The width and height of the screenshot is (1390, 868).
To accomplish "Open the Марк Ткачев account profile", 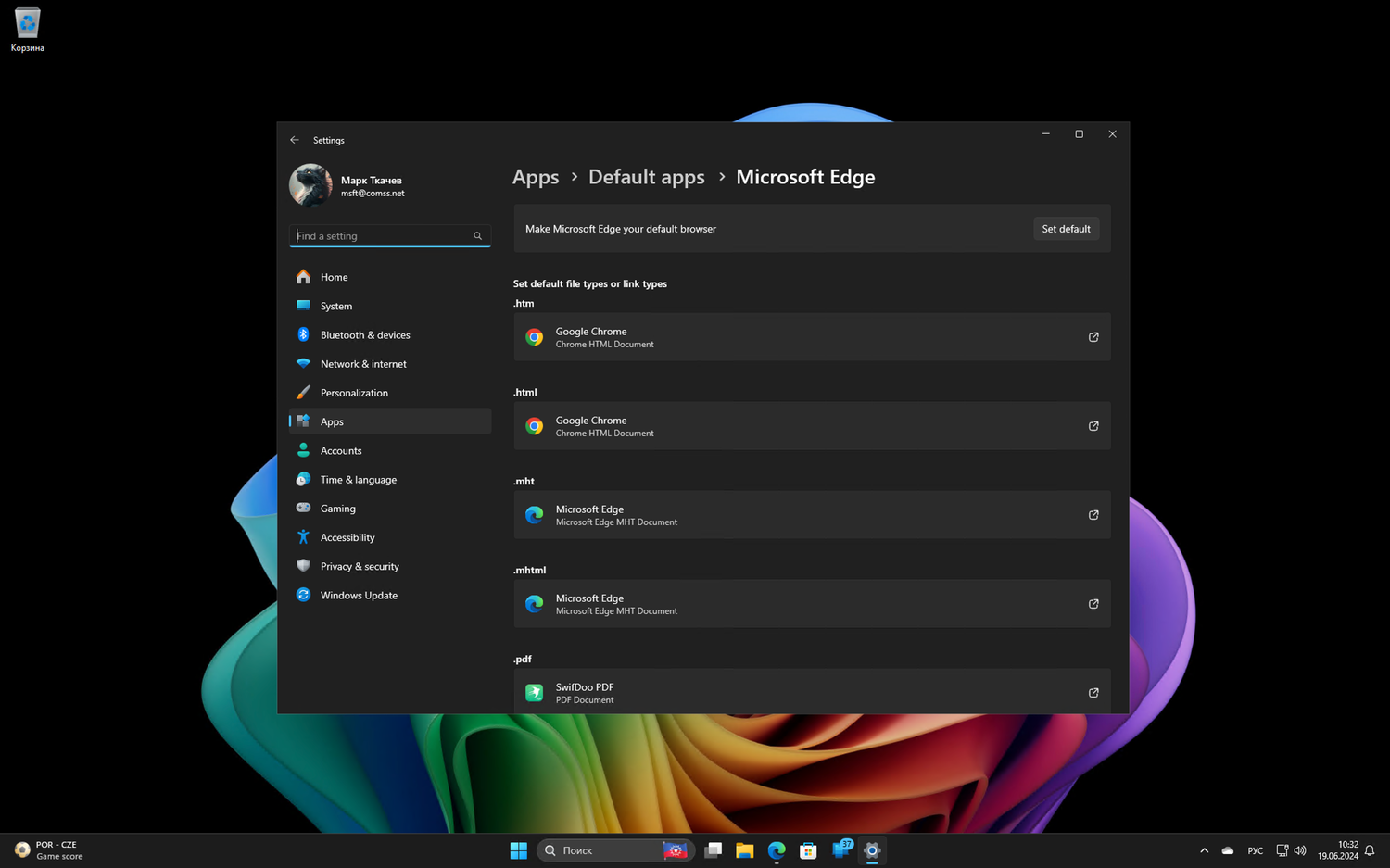I will coord(347,185).
